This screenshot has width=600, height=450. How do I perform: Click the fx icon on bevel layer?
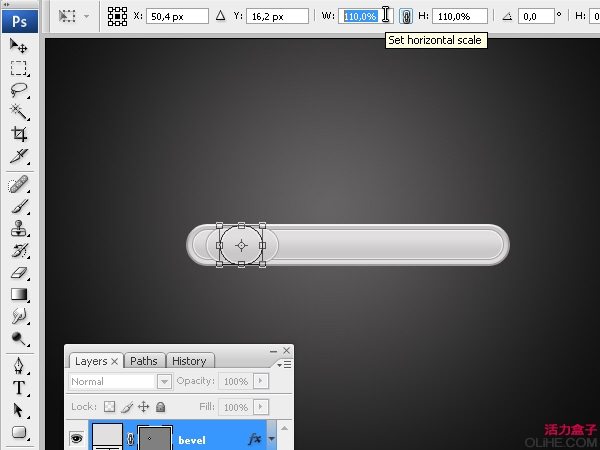click(254, 439)
